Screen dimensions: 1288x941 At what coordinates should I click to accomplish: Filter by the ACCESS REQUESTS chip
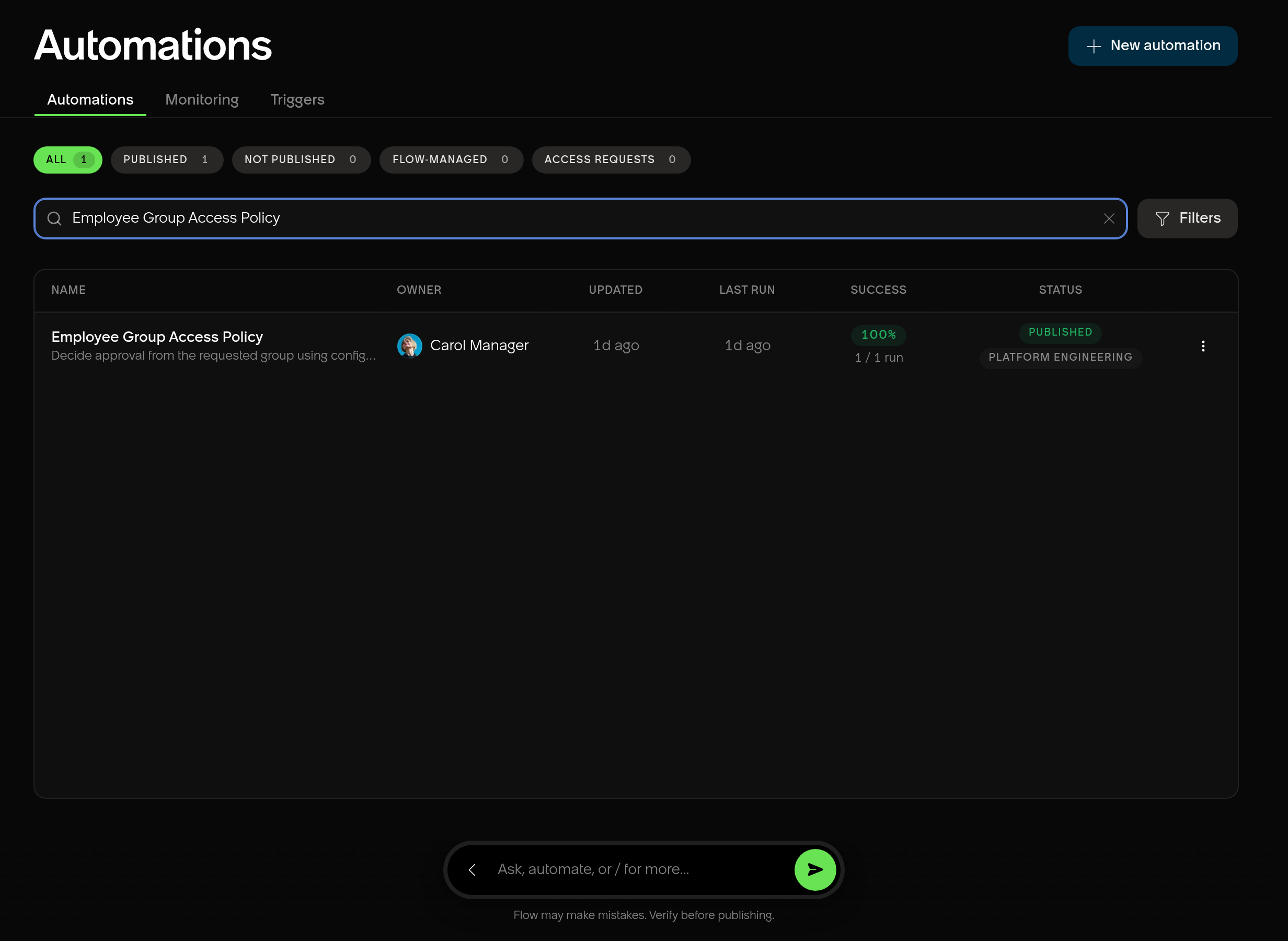click(611, 160)
